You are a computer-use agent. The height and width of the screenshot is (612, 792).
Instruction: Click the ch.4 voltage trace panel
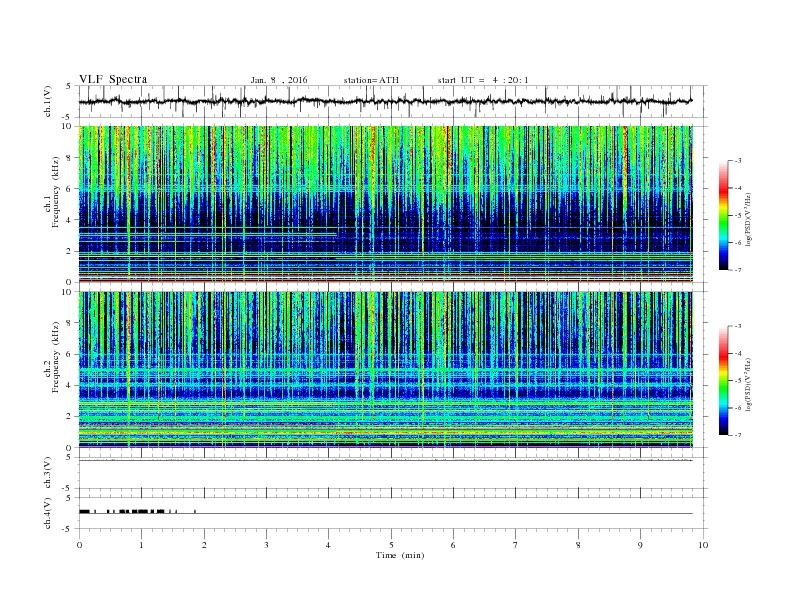pyautogui.click(x=392, y=513)
